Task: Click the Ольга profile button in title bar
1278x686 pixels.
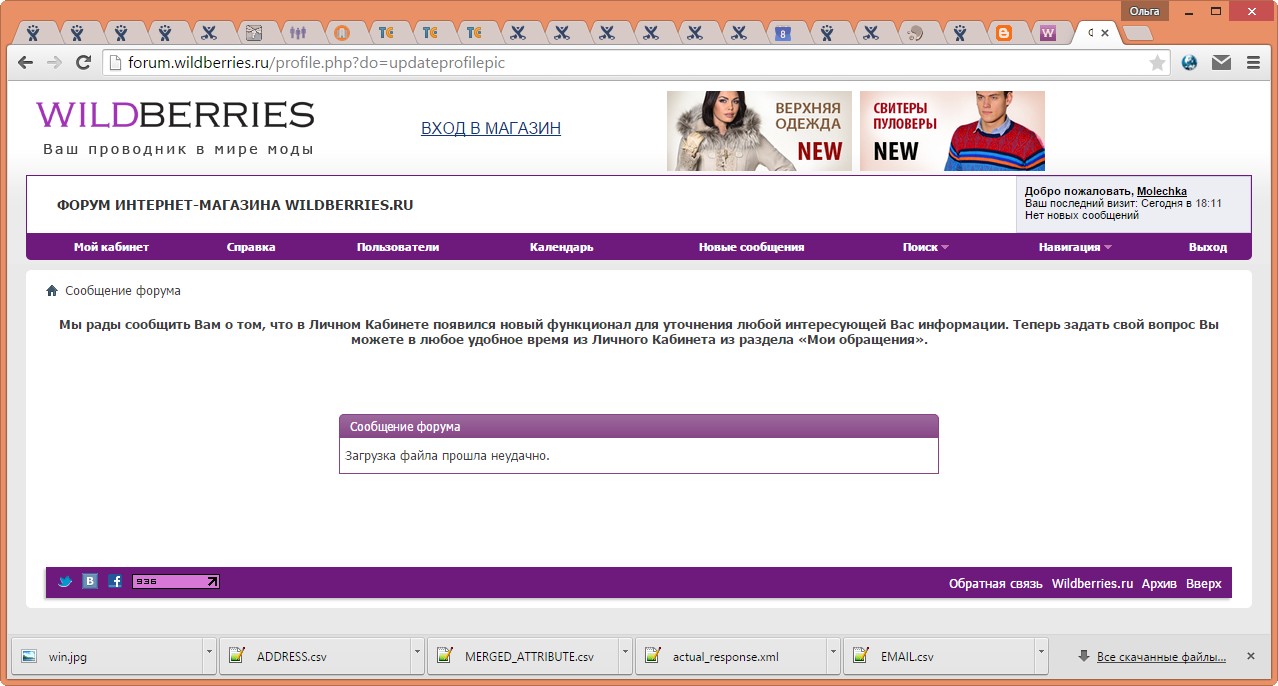Action: pos(1145,11)
